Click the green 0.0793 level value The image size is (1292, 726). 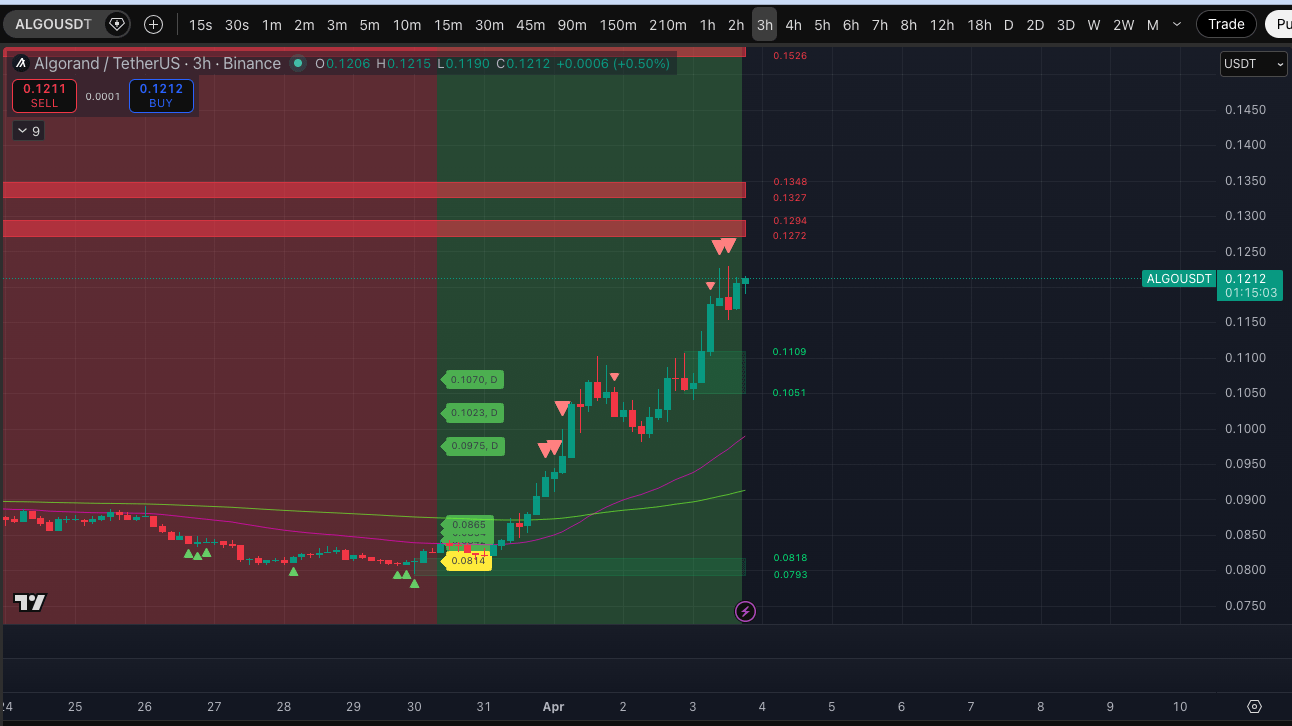click(x=790, y=575)
